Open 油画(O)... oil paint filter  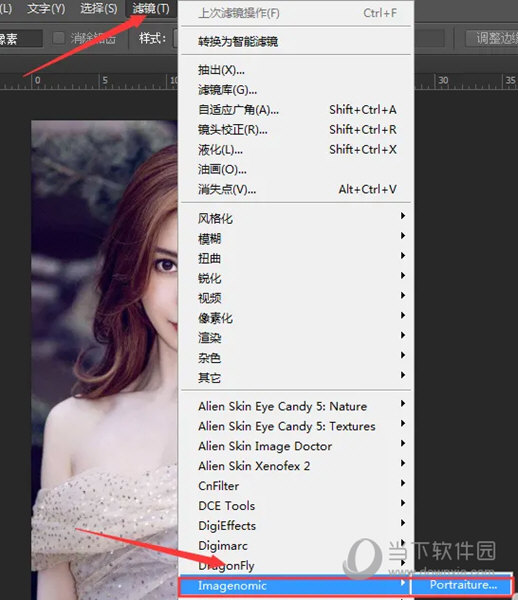[x=295, y=170]
